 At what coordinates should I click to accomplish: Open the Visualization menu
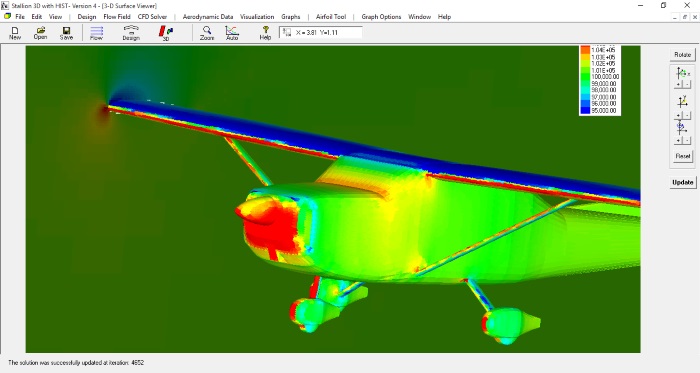pyautogui.click(x=257, y=17)
